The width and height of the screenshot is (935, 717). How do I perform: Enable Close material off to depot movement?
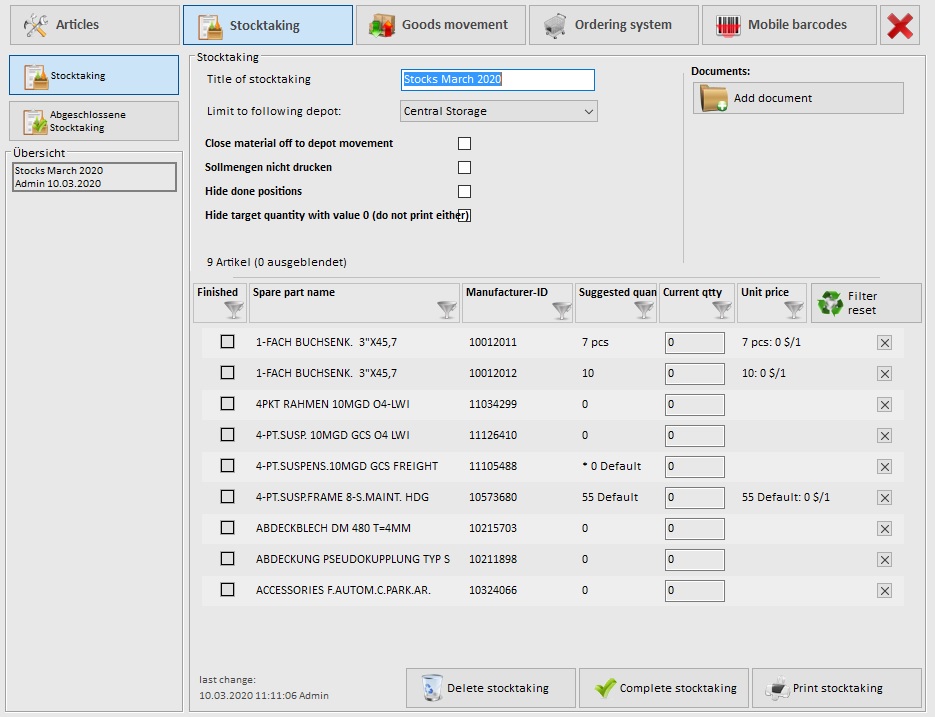(x=464, y=143)
